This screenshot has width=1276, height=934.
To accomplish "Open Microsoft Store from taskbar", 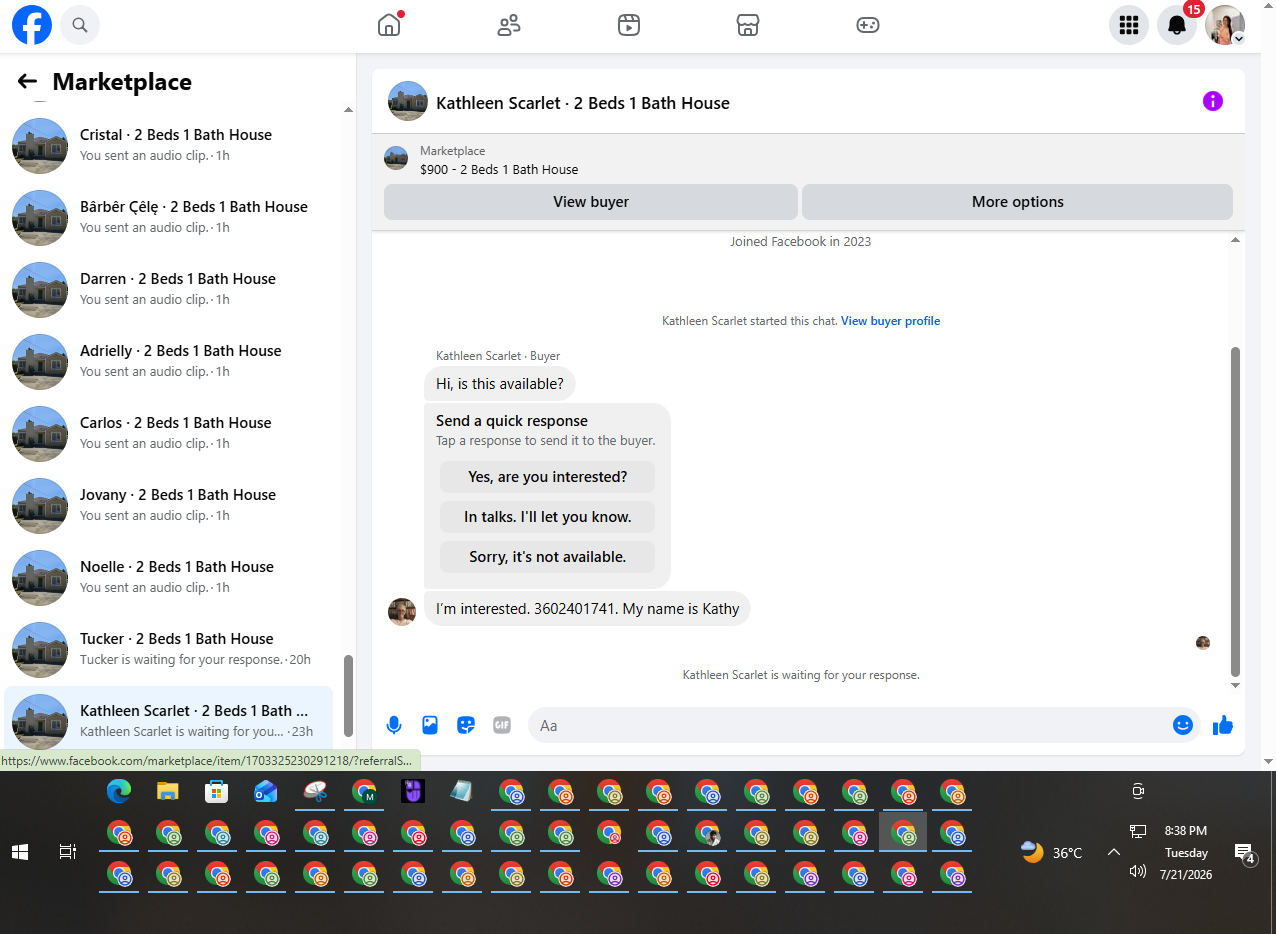I will click(x=217, y=792).
